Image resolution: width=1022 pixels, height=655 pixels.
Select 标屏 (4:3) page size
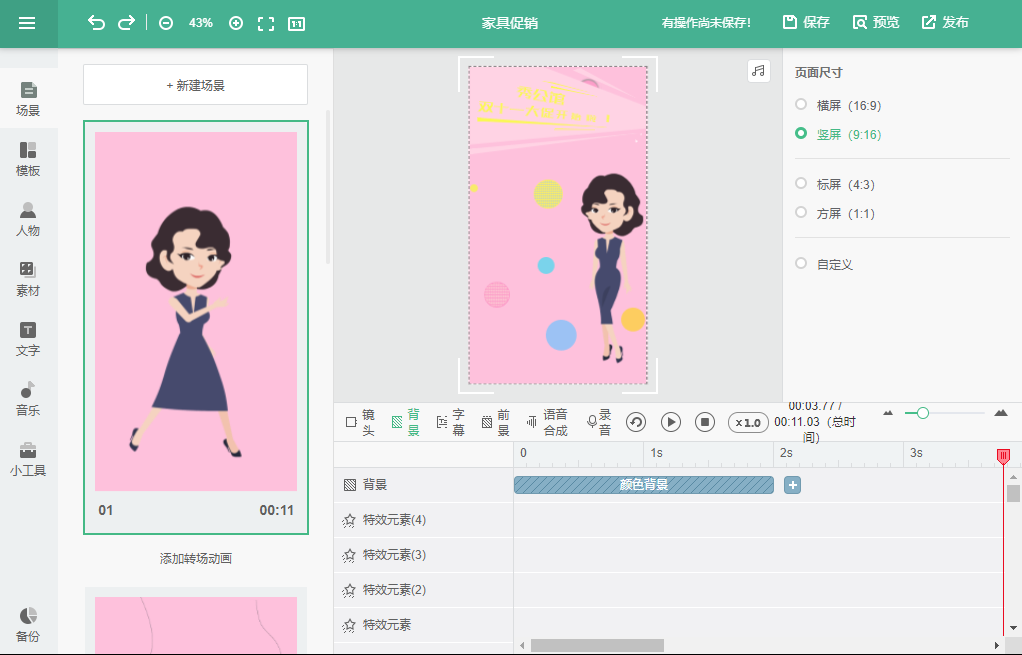point(835,184)
